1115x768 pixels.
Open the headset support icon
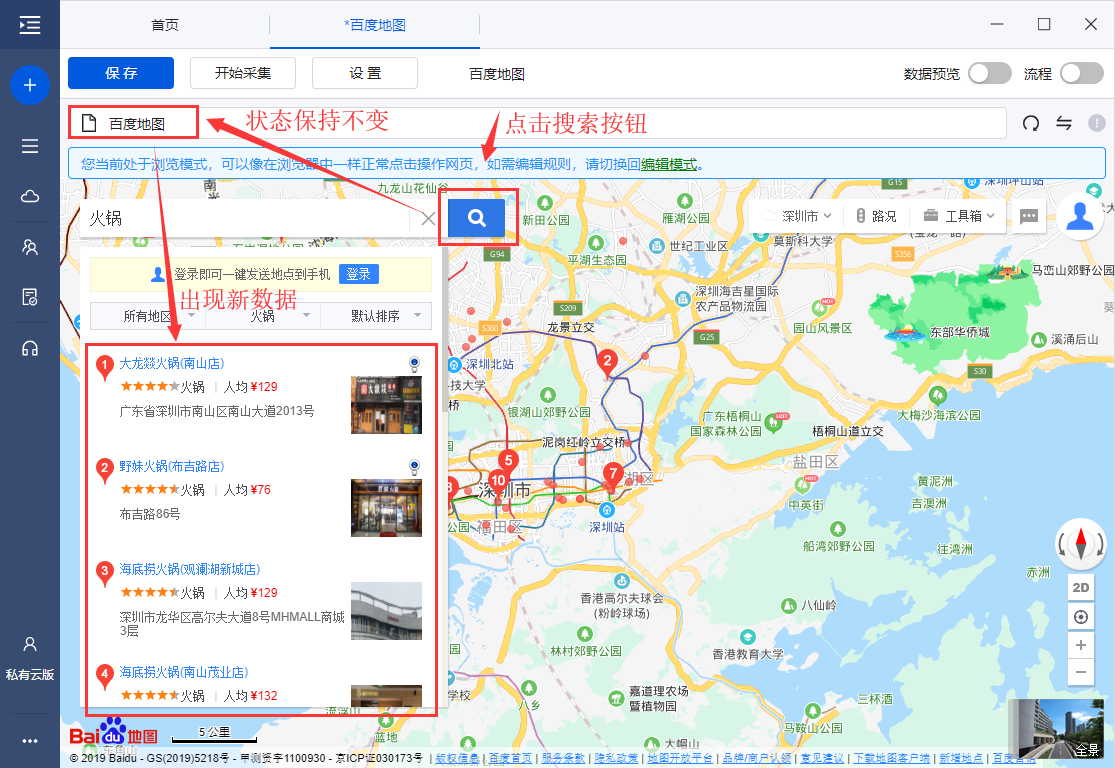click(x=30, y=348)
